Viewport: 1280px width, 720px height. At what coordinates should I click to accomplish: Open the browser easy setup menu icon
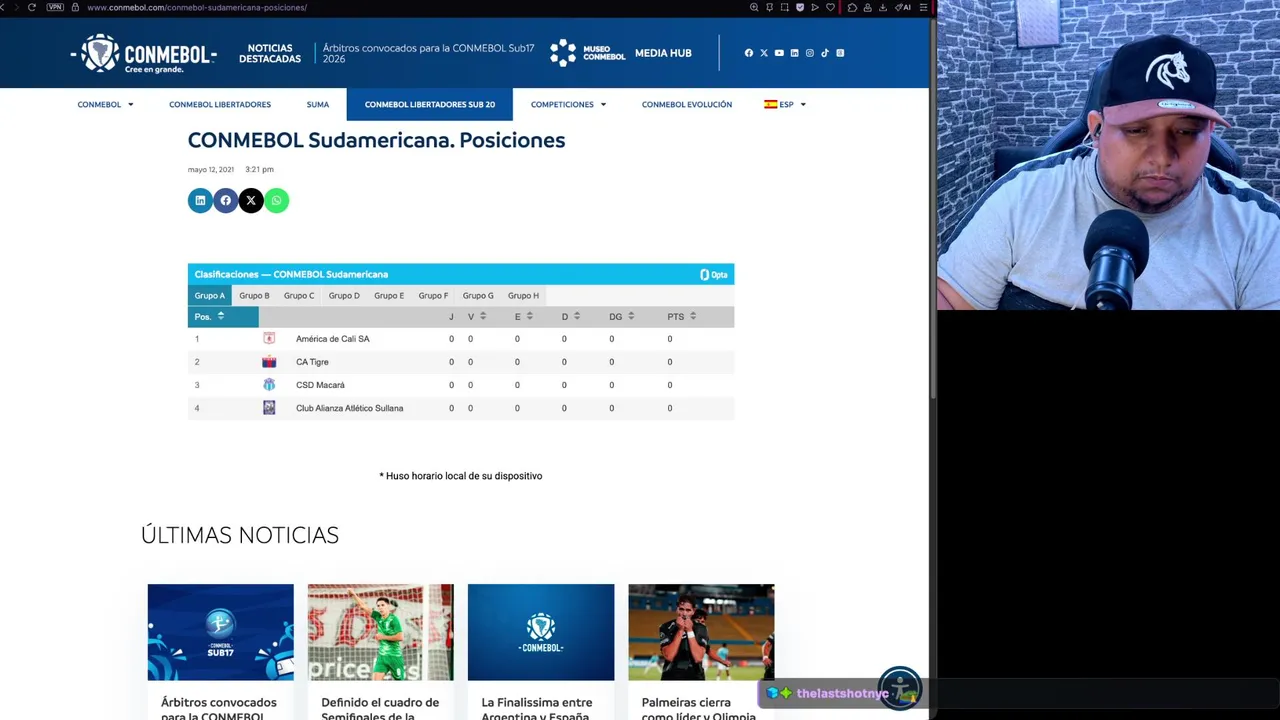(922, 7)
